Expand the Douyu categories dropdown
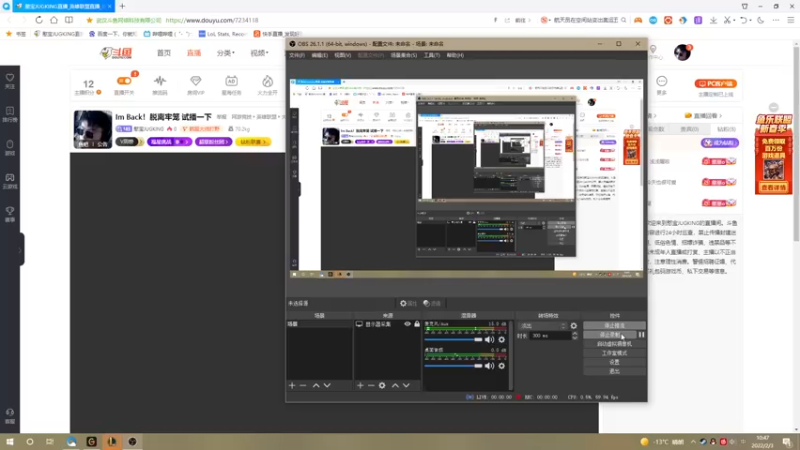Viewport: 800px width, 450px height. (226, 53)
